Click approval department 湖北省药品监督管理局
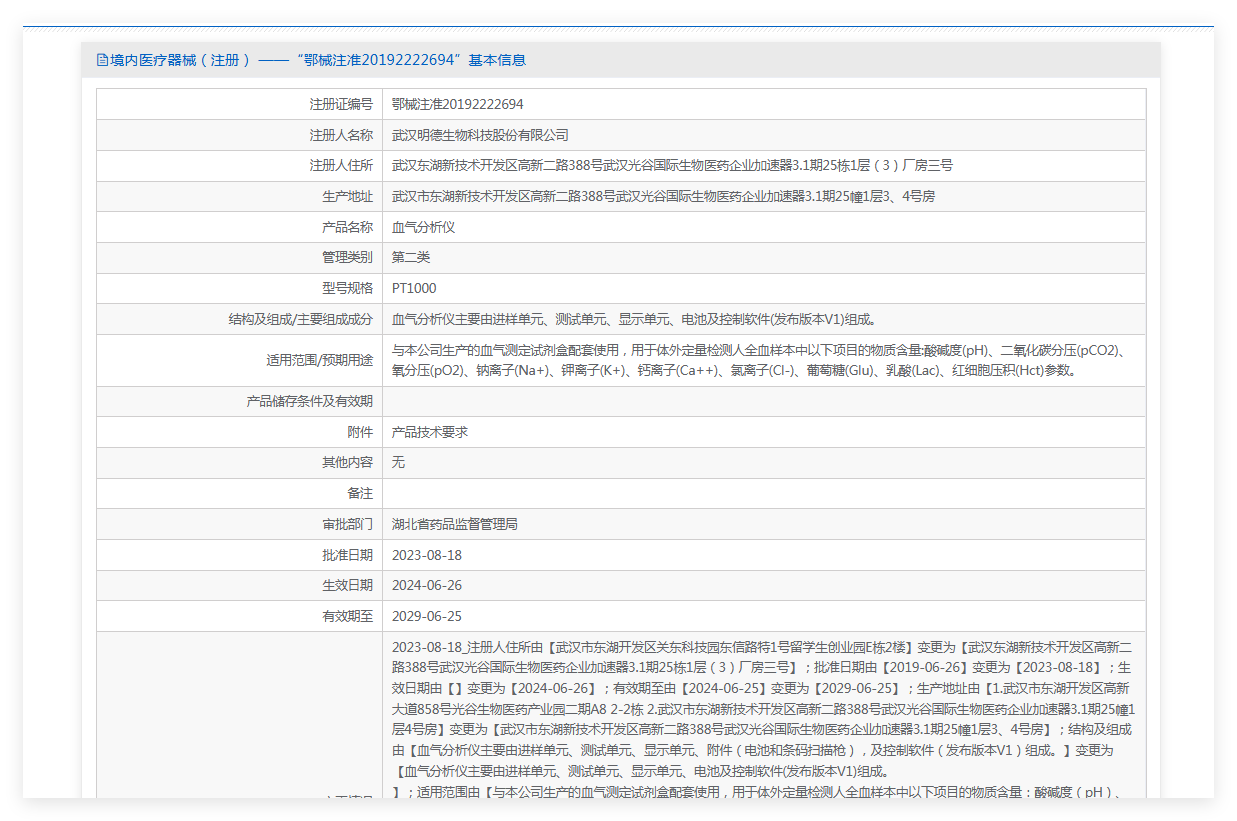Viewport: 1237px width, 821px height. (454, 524)
